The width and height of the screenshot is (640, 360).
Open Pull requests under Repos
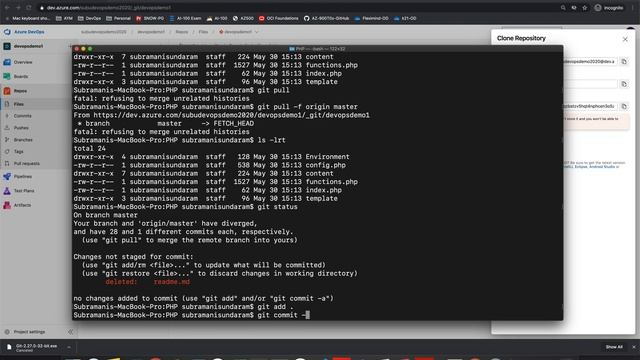click(x=27, y=163)
